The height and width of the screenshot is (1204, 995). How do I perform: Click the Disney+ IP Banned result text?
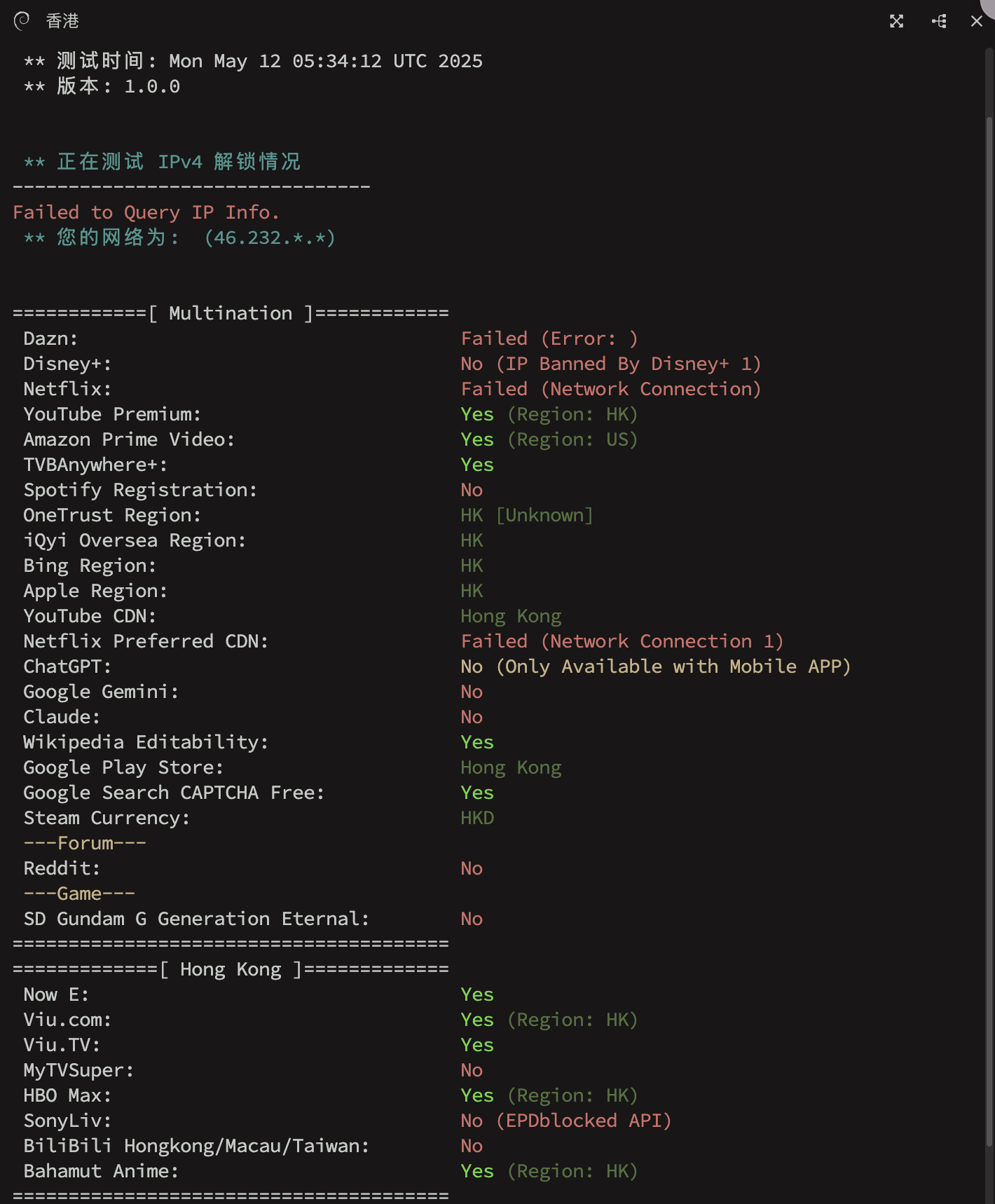pos(611,364)
